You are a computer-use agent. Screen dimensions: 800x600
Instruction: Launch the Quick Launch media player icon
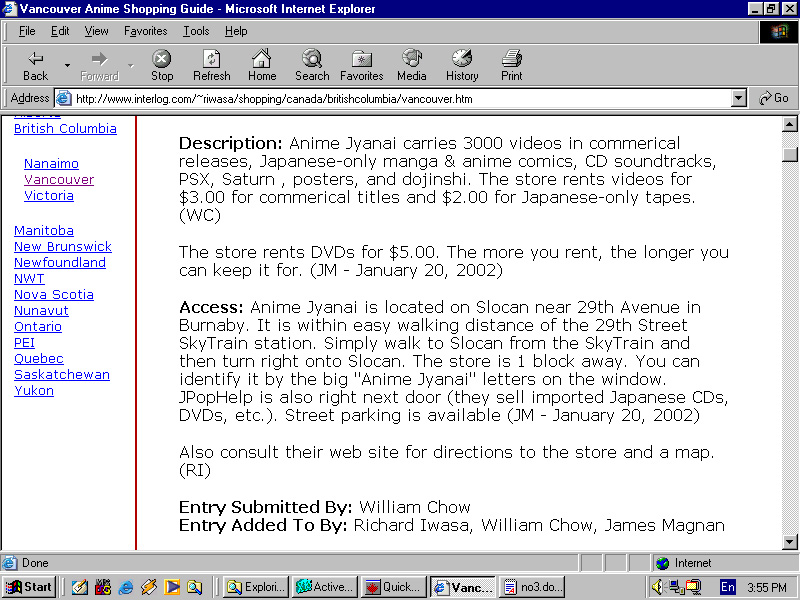point(172,588)
